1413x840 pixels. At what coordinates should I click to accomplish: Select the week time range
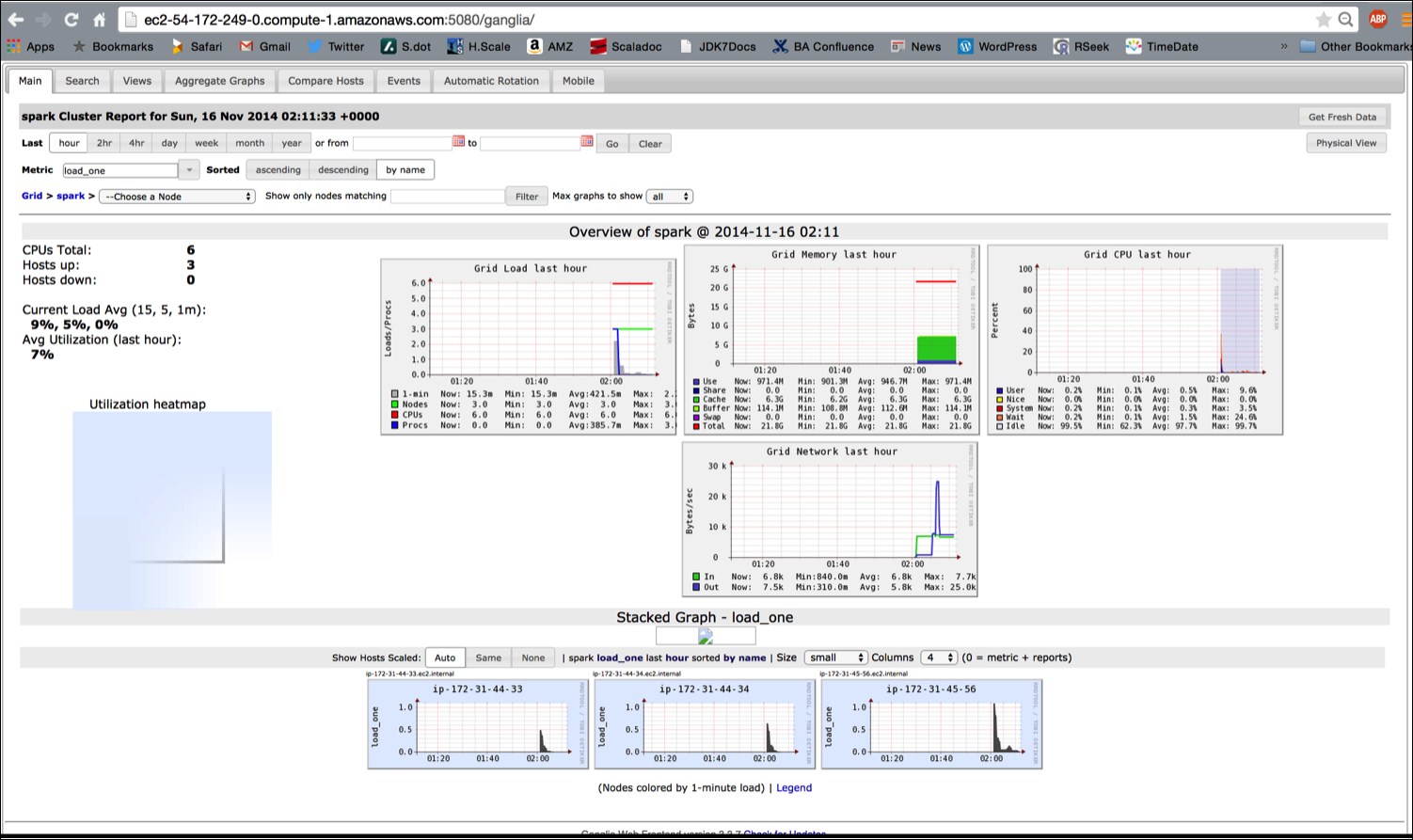(x=207, y=143)
